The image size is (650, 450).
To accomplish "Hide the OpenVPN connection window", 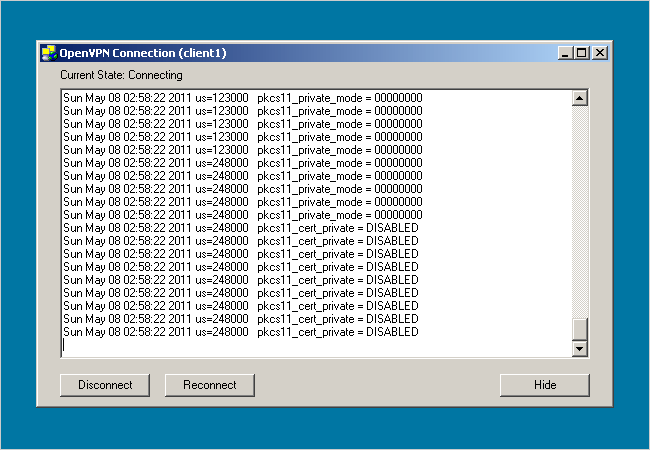I will pyautogui.click(x=545, y=385).
